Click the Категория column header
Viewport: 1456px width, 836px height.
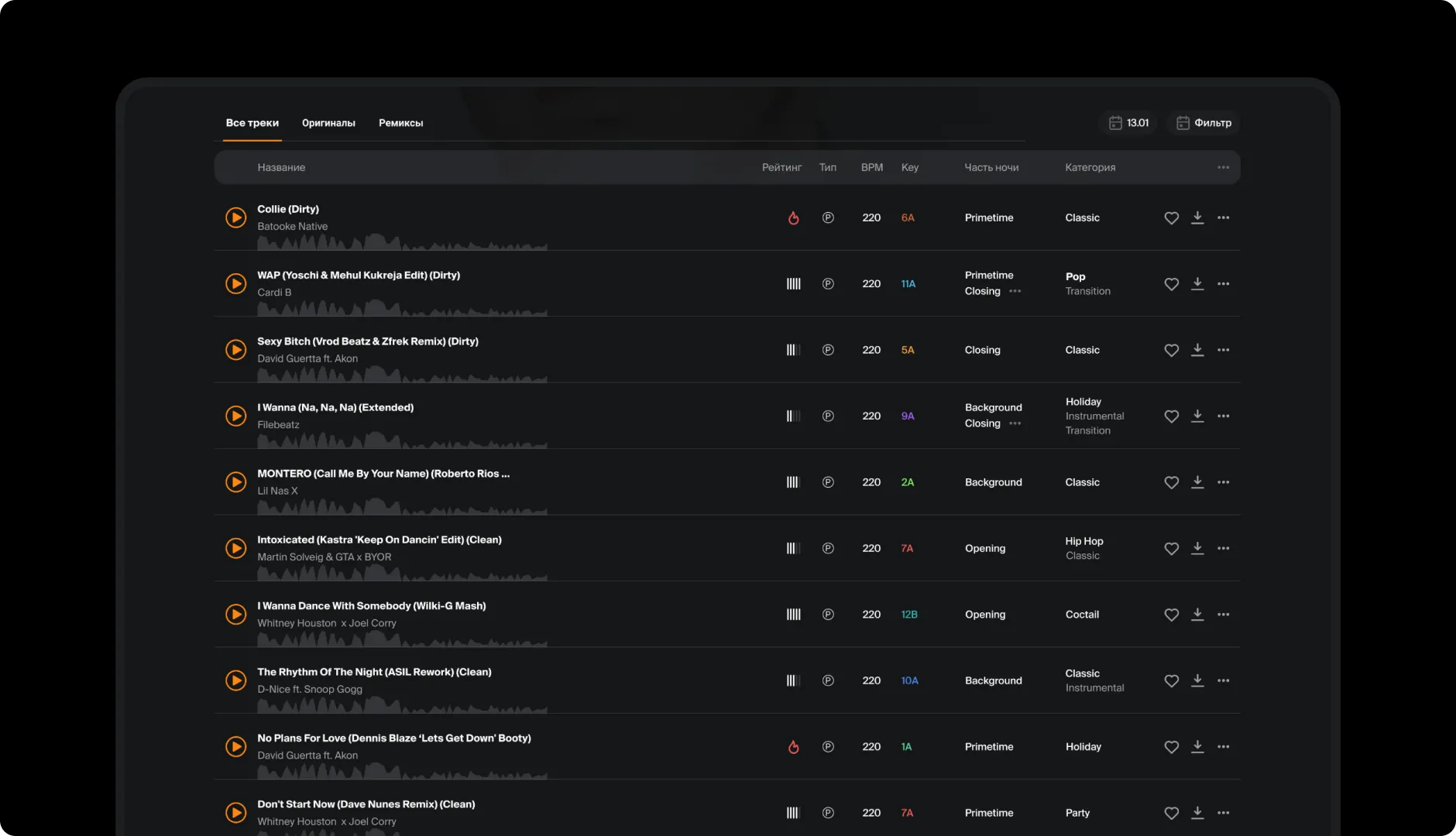(x=1090, y=167)
